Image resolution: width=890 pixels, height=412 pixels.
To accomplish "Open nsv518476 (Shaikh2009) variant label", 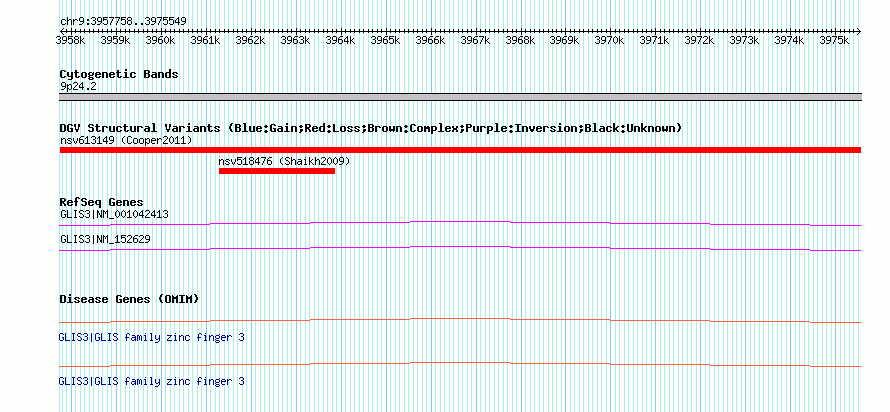I will pyautogui.click(x=284, y=162).
